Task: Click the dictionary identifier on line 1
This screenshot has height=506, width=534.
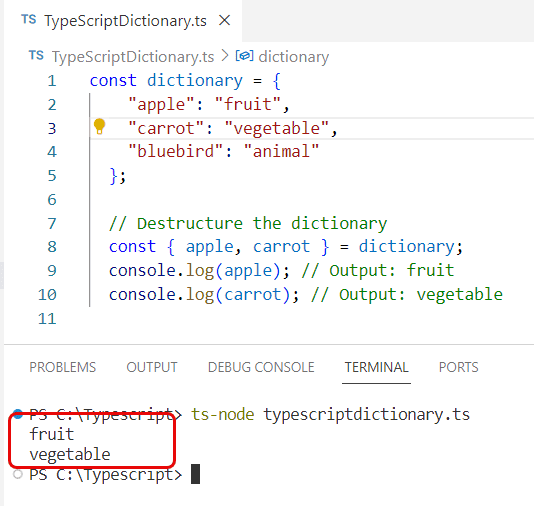Action: [x=195, y=81]
